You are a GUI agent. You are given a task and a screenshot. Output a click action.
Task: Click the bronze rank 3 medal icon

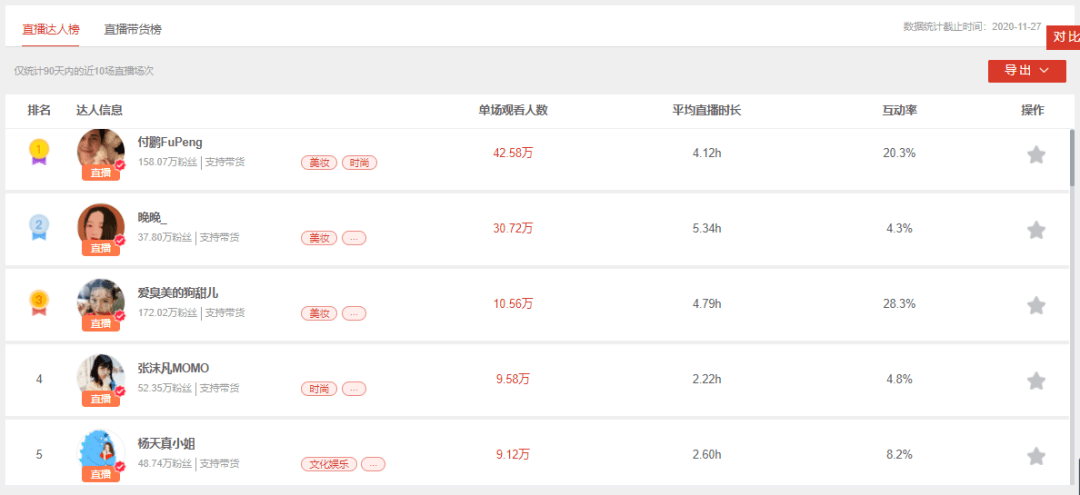pos(39,302)
